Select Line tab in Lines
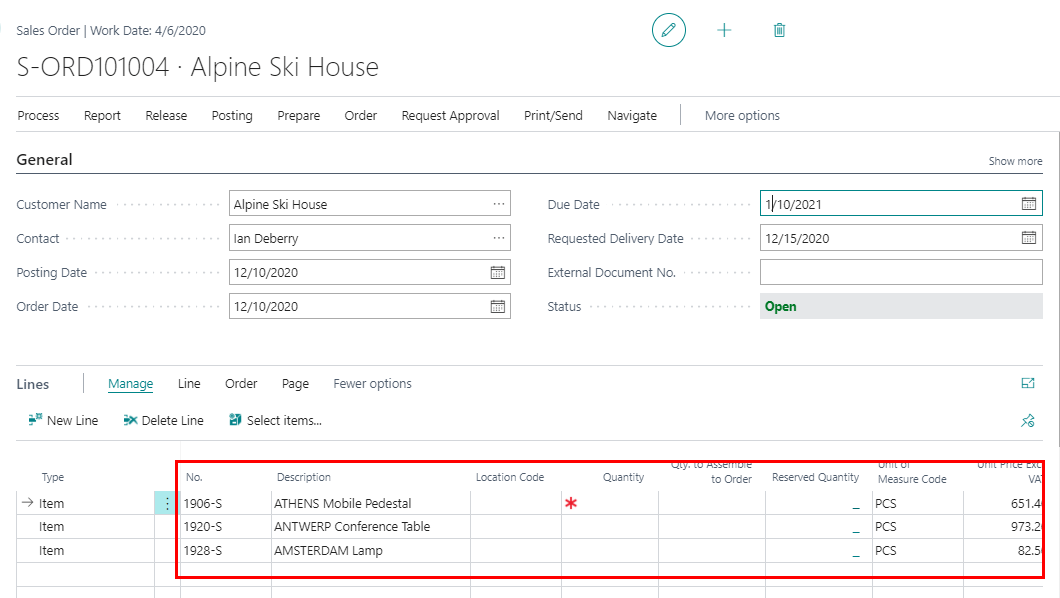Image resolution: width=1060 pixels, height=598 pixels. (x=189, y=384)
